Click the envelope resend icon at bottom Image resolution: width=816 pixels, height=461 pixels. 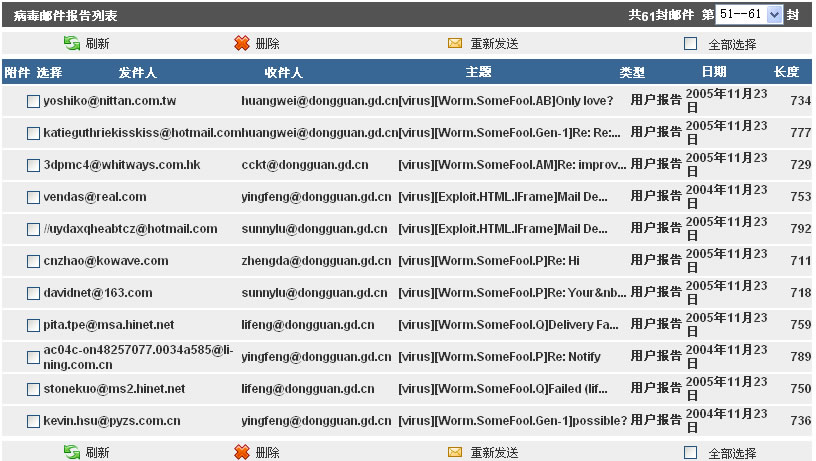(x=455, y=453)
